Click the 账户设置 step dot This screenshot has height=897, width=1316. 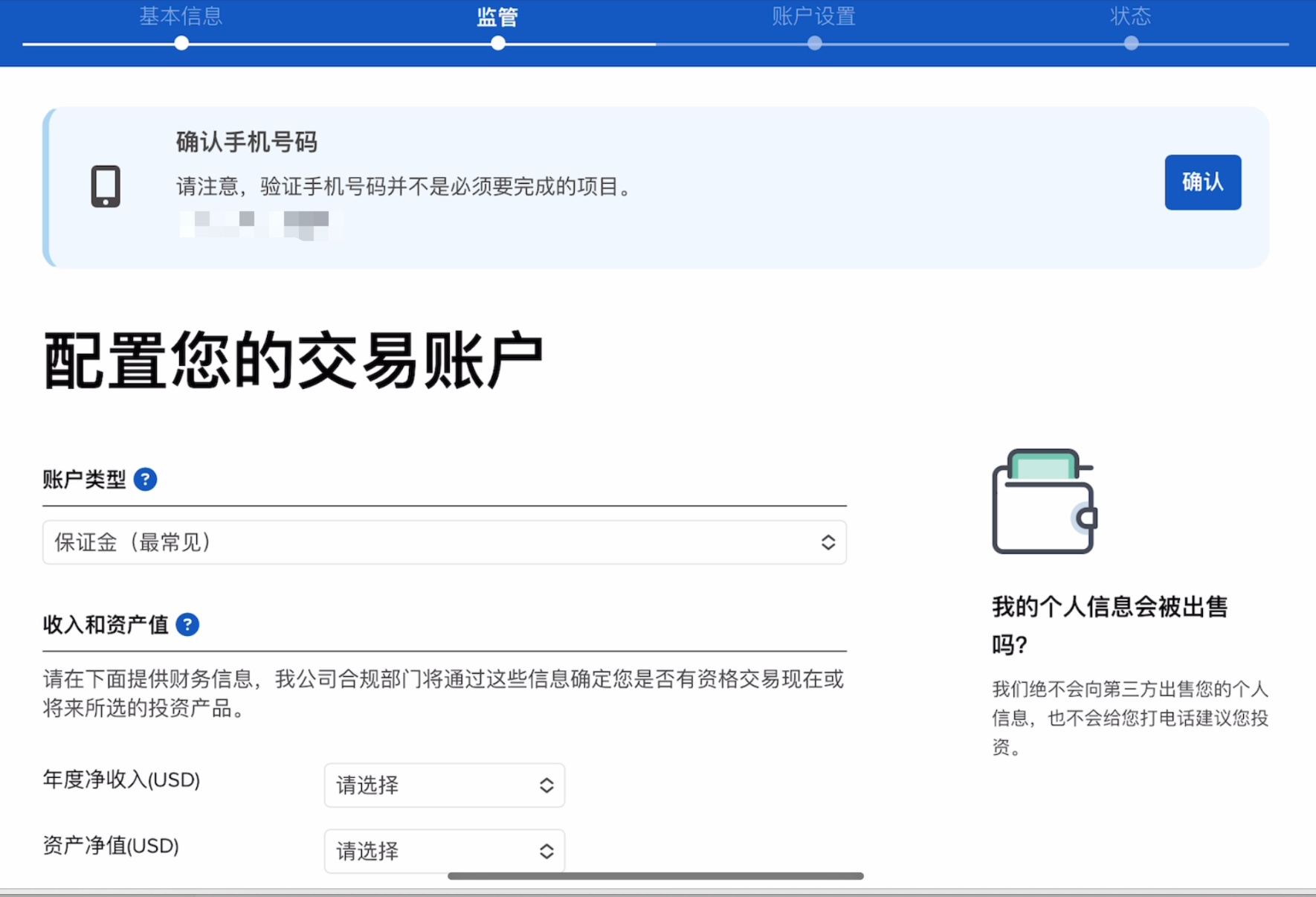click(x=815, y=43)
